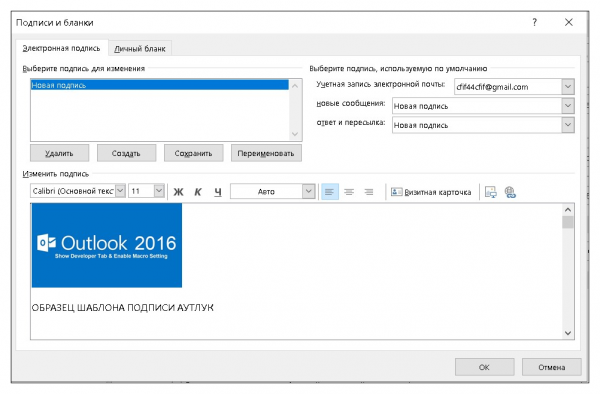The width and height of the screenshot is (600, 394).
Task: Open the font size dropdown 11
Action: [x=159, y=191]
